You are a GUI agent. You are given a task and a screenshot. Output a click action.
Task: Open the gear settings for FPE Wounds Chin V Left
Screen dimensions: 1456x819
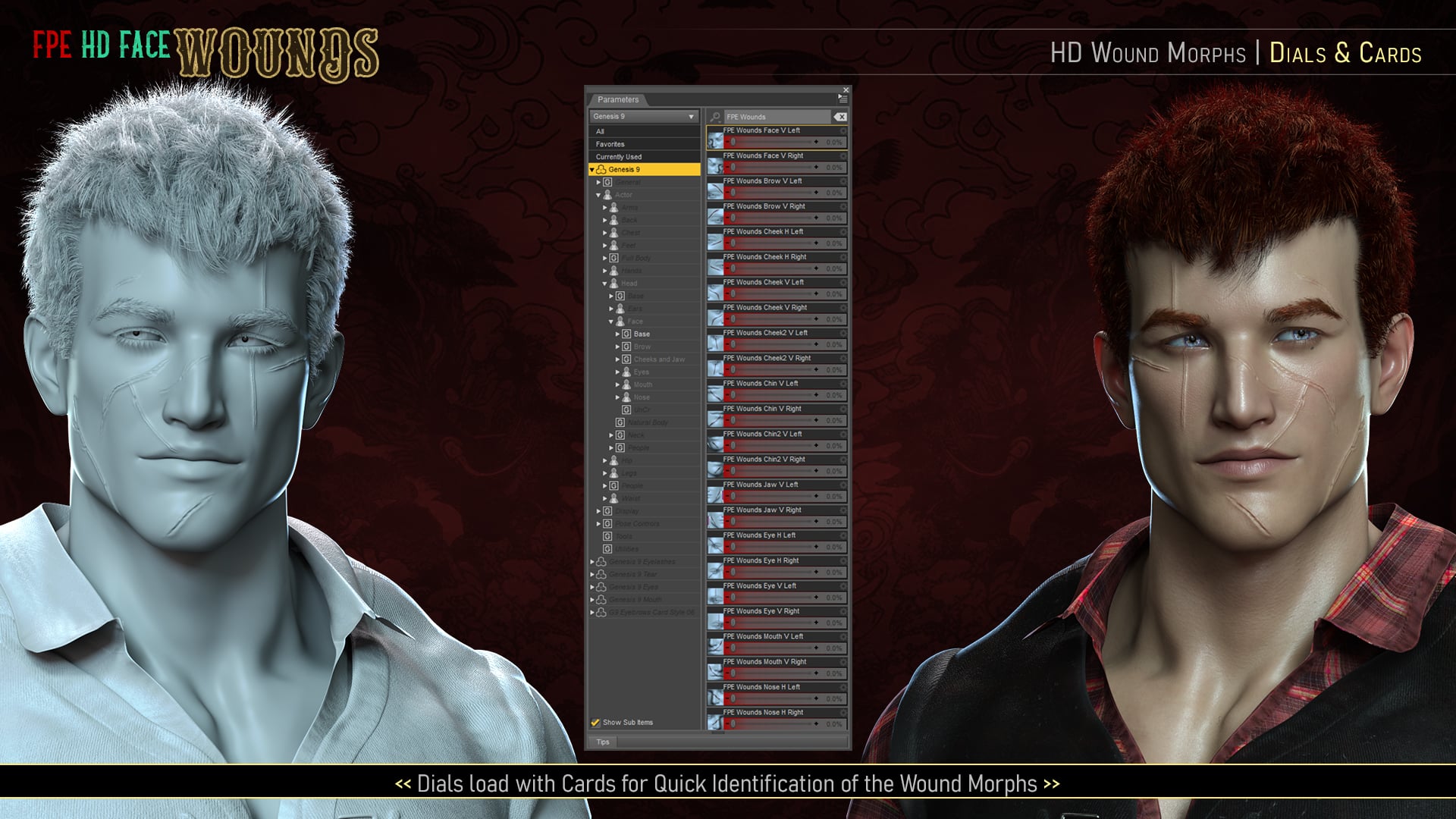tap(843, 384)
